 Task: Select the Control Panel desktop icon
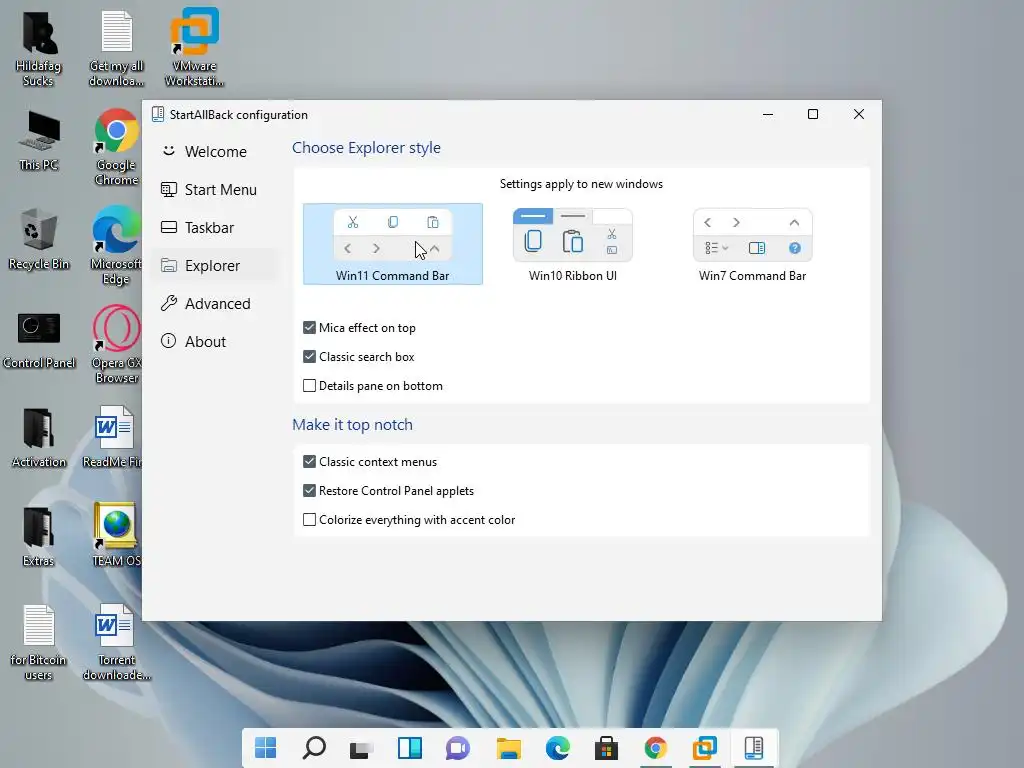pyautogui.click(x=39, y=340)
